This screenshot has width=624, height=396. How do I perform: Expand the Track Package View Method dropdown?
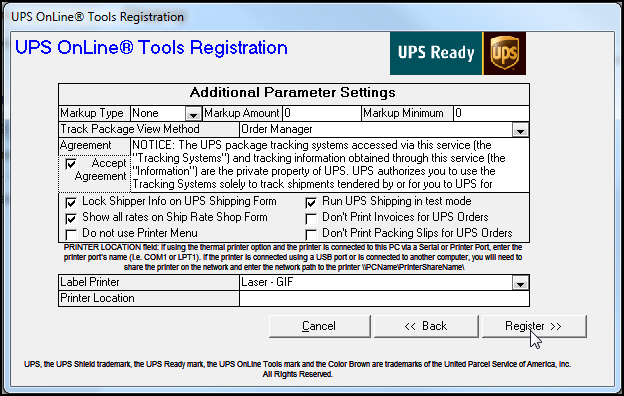(x=520, y=130)
